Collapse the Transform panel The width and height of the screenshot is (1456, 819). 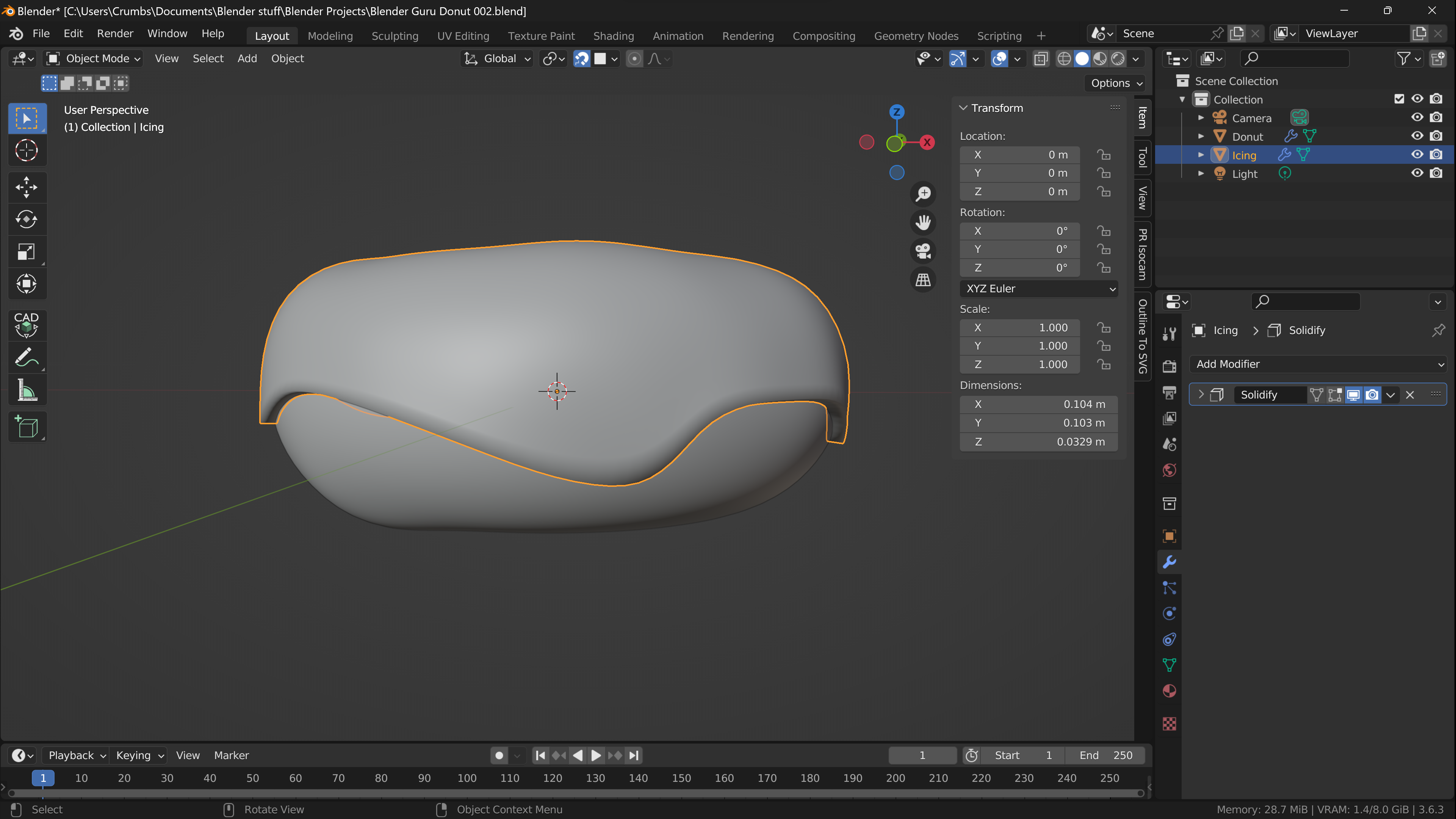[x=963, y=107]
